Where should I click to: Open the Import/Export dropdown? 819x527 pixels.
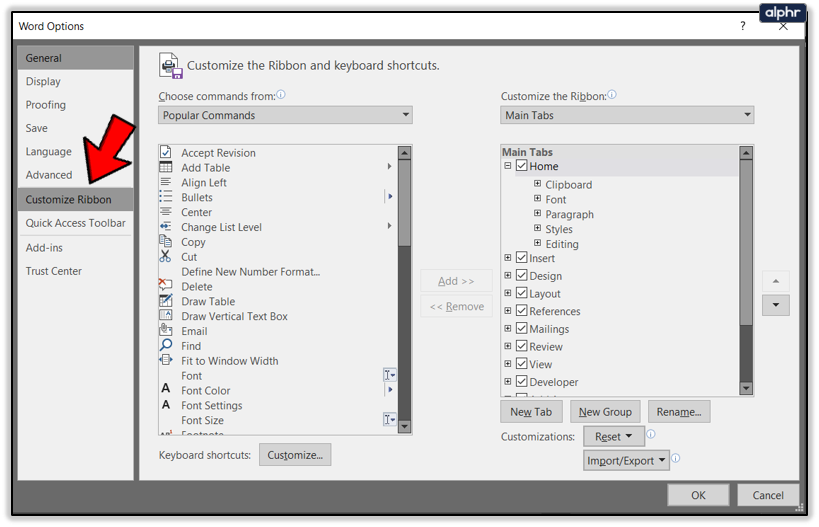click(x=626, y=461)
